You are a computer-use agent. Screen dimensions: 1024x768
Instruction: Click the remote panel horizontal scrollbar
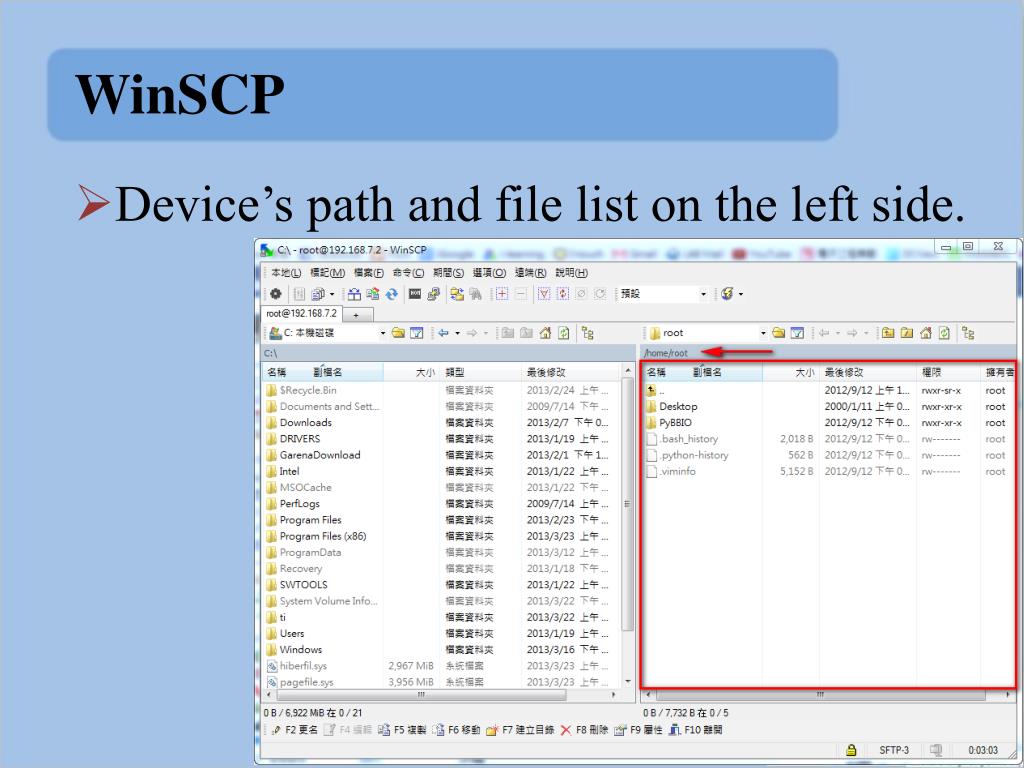pos(828,695)
